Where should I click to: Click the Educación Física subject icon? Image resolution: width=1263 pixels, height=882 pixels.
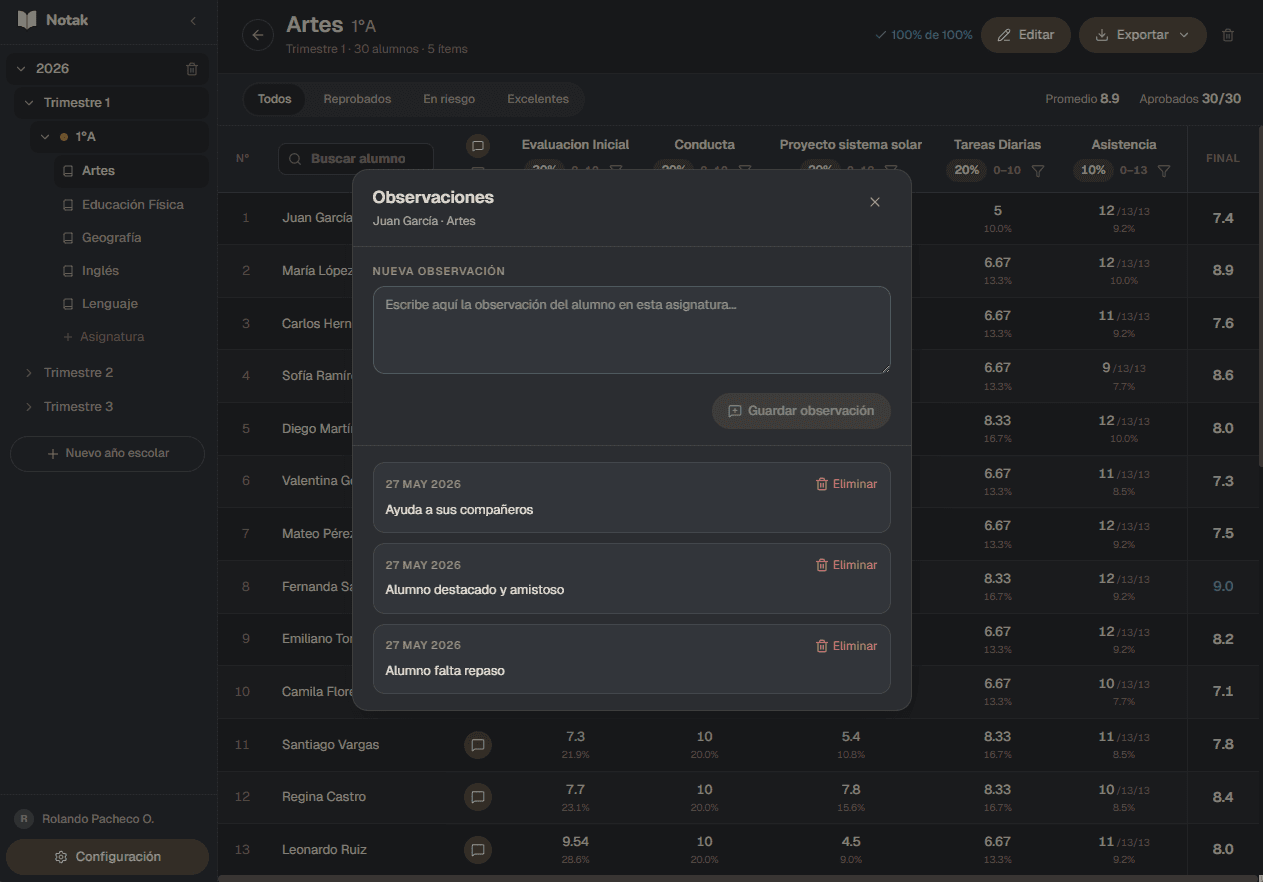[x=68, y=205]
